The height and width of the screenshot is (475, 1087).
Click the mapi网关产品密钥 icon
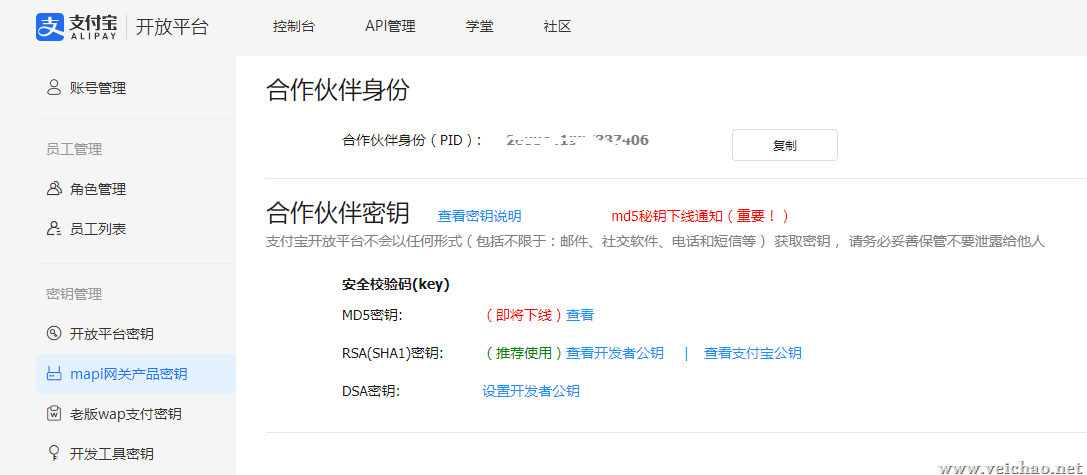point(54,374)
